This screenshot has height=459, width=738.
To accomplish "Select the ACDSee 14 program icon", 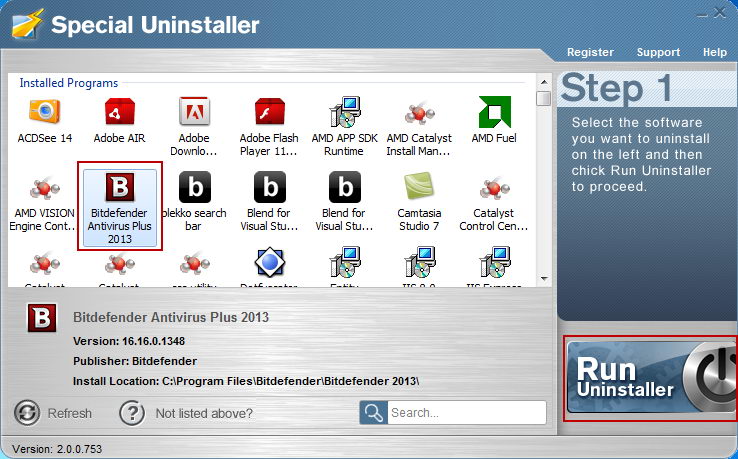I will pyautogui.click(x=45, y=112).
